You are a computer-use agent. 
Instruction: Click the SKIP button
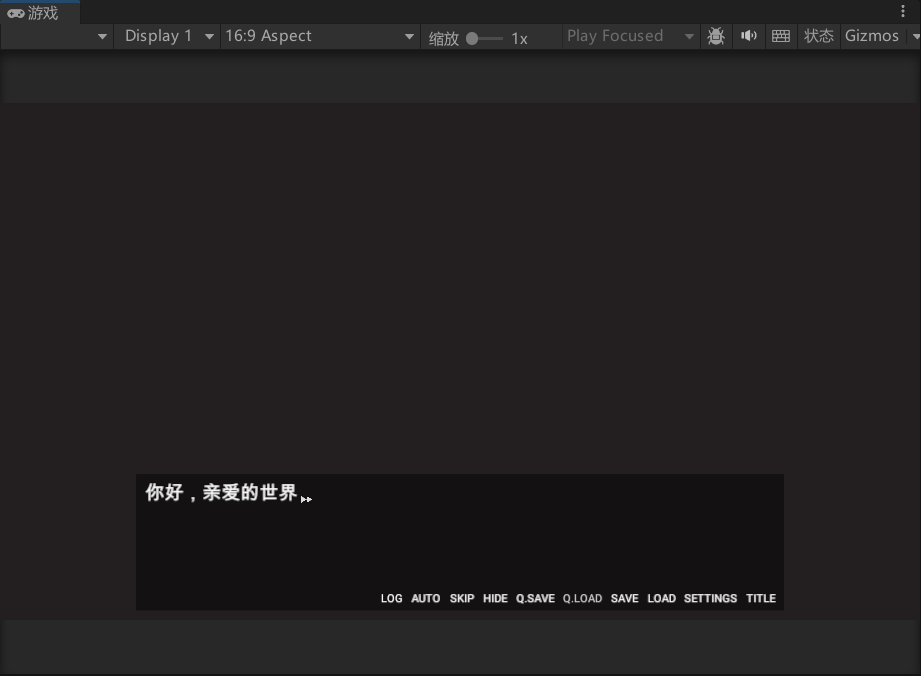(x=462, y=598)
